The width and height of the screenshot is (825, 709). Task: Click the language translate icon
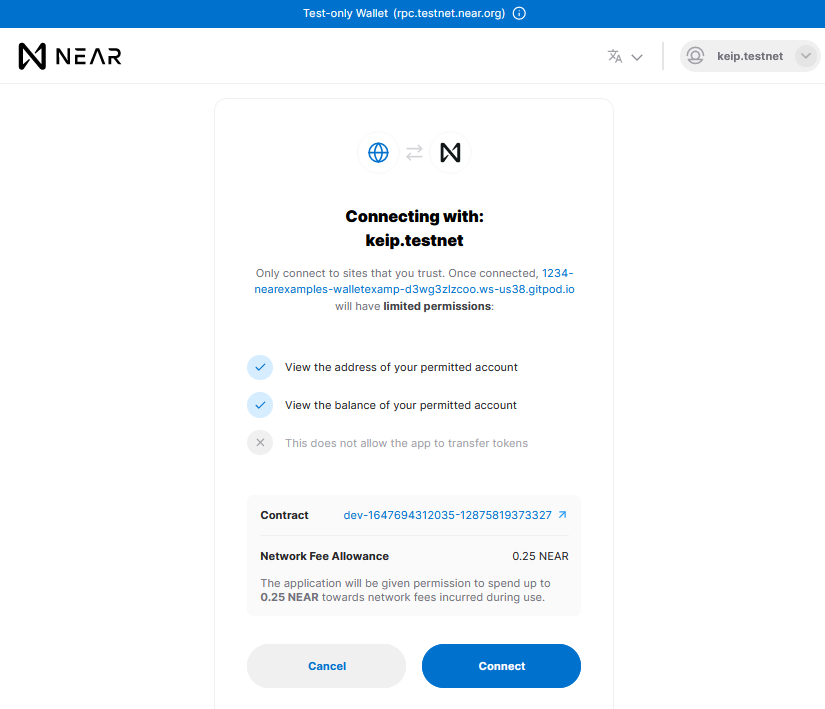[615, 56]
